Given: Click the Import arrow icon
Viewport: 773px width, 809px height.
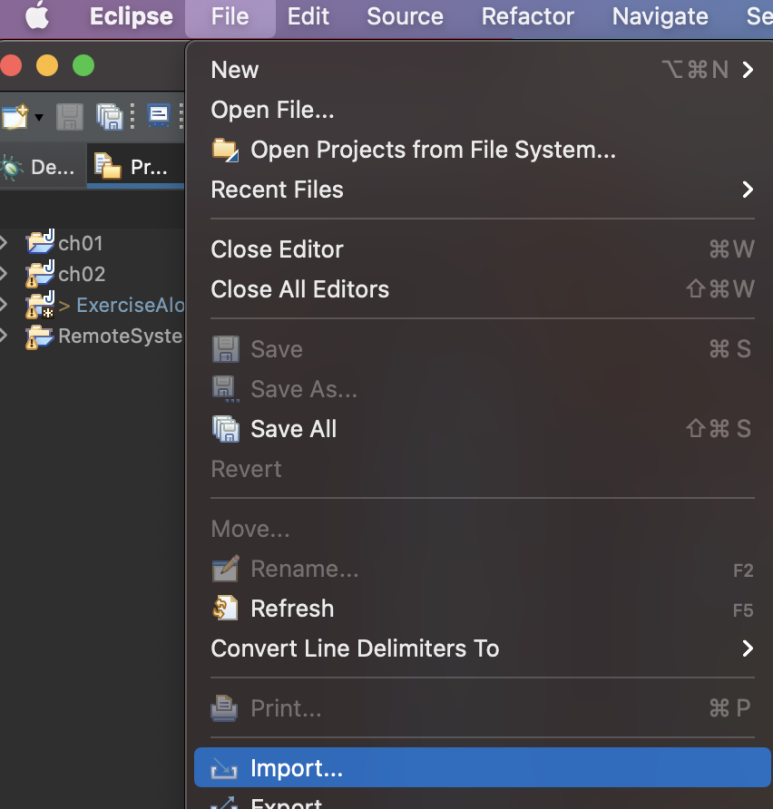Looking at the screenshot, I should (x=224, y=769).
